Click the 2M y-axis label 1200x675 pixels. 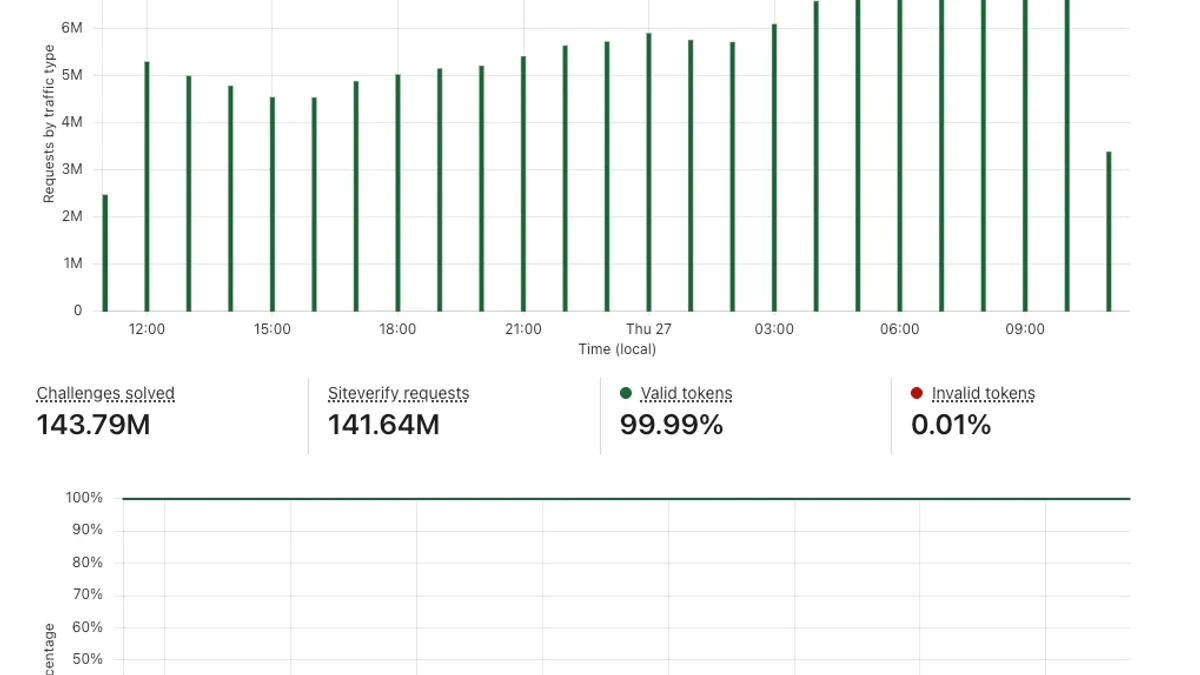[x=72, y=216]
